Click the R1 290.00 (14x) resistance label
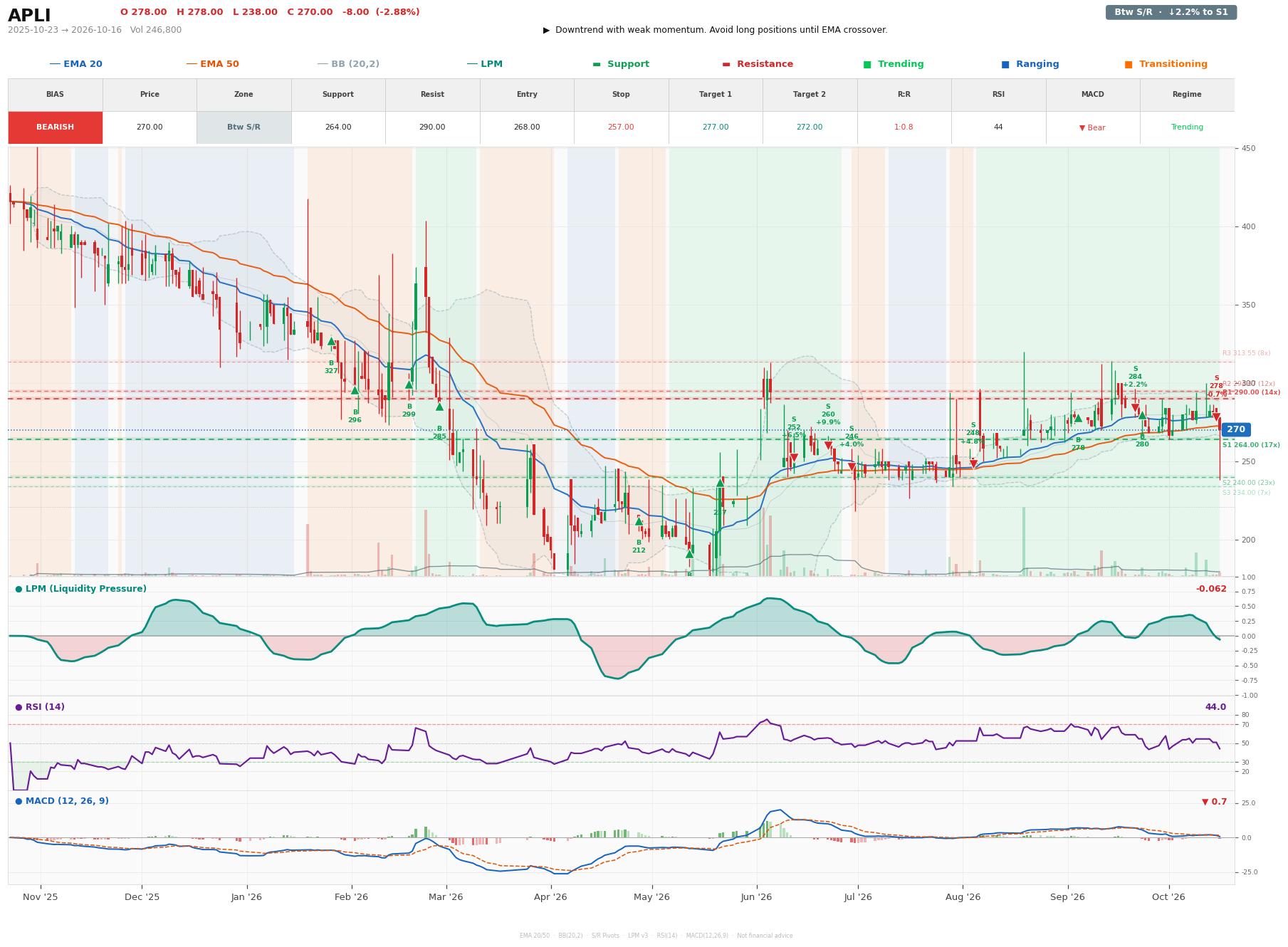This screenshot has width=1288, height=947. (1251, 392)
